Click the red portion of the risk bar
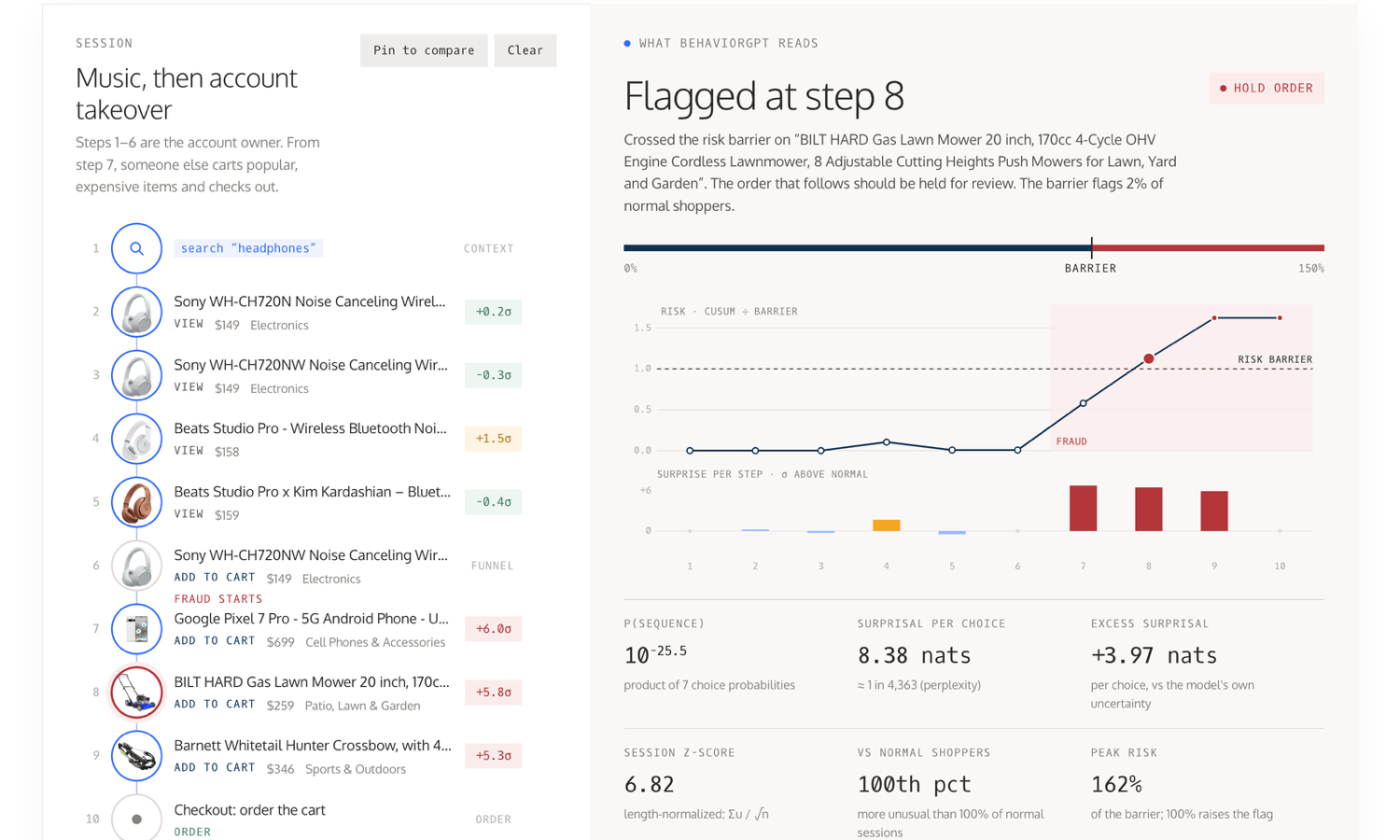Viewport: 1400px width, 840px height. tap(1208, 248)
